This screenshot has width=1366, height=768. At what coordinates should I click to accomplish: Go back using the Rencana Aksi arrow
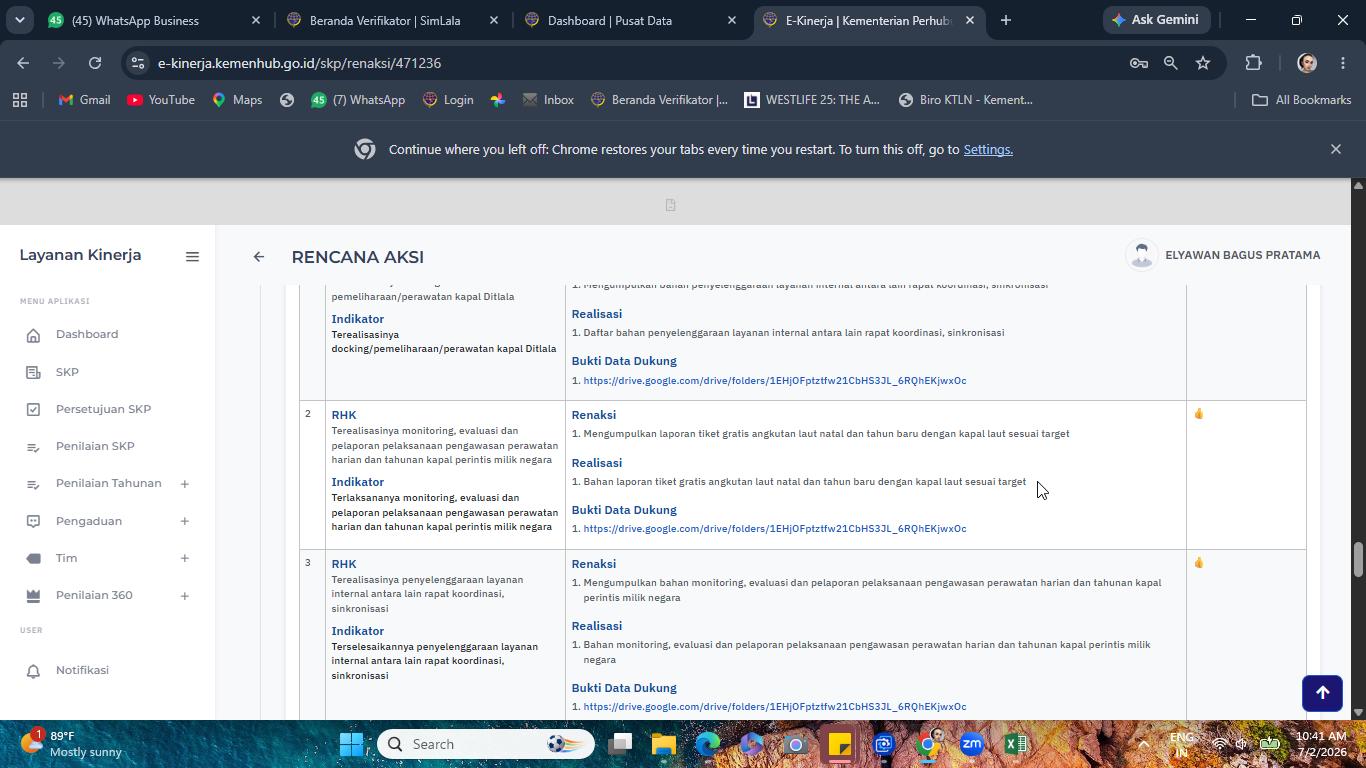coord(259,257)
